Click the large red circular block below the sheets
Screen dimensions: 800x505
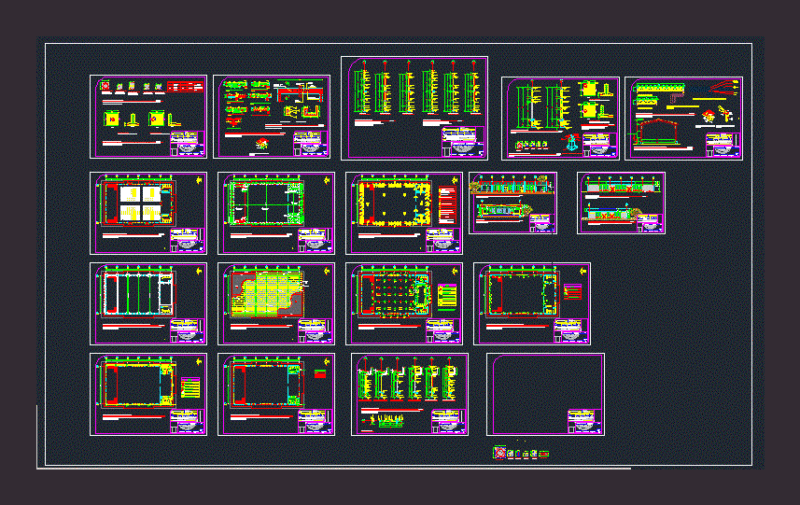499,452
